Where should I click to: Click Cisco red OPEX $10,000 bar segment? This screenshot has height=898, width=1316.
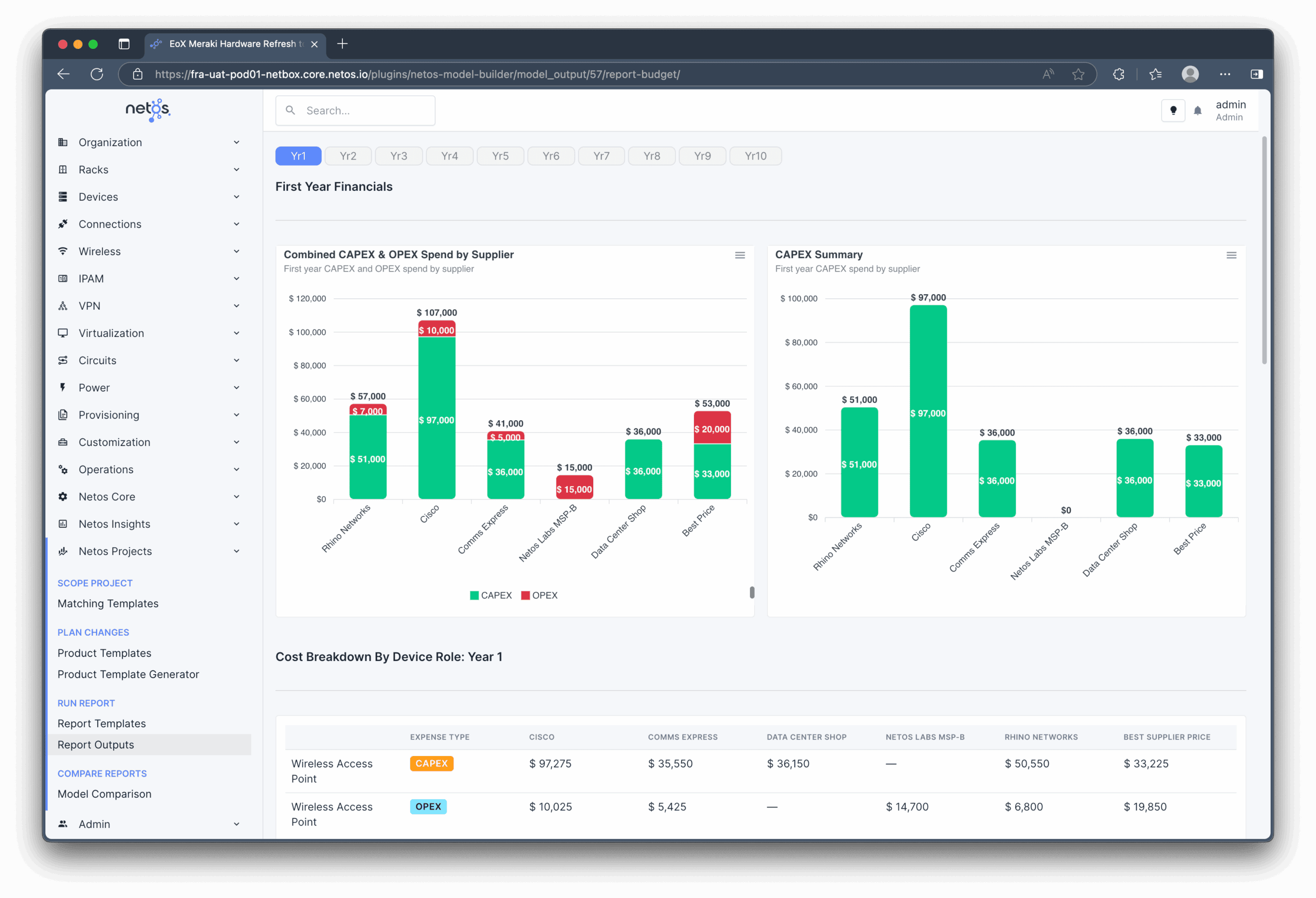point(436,329)
